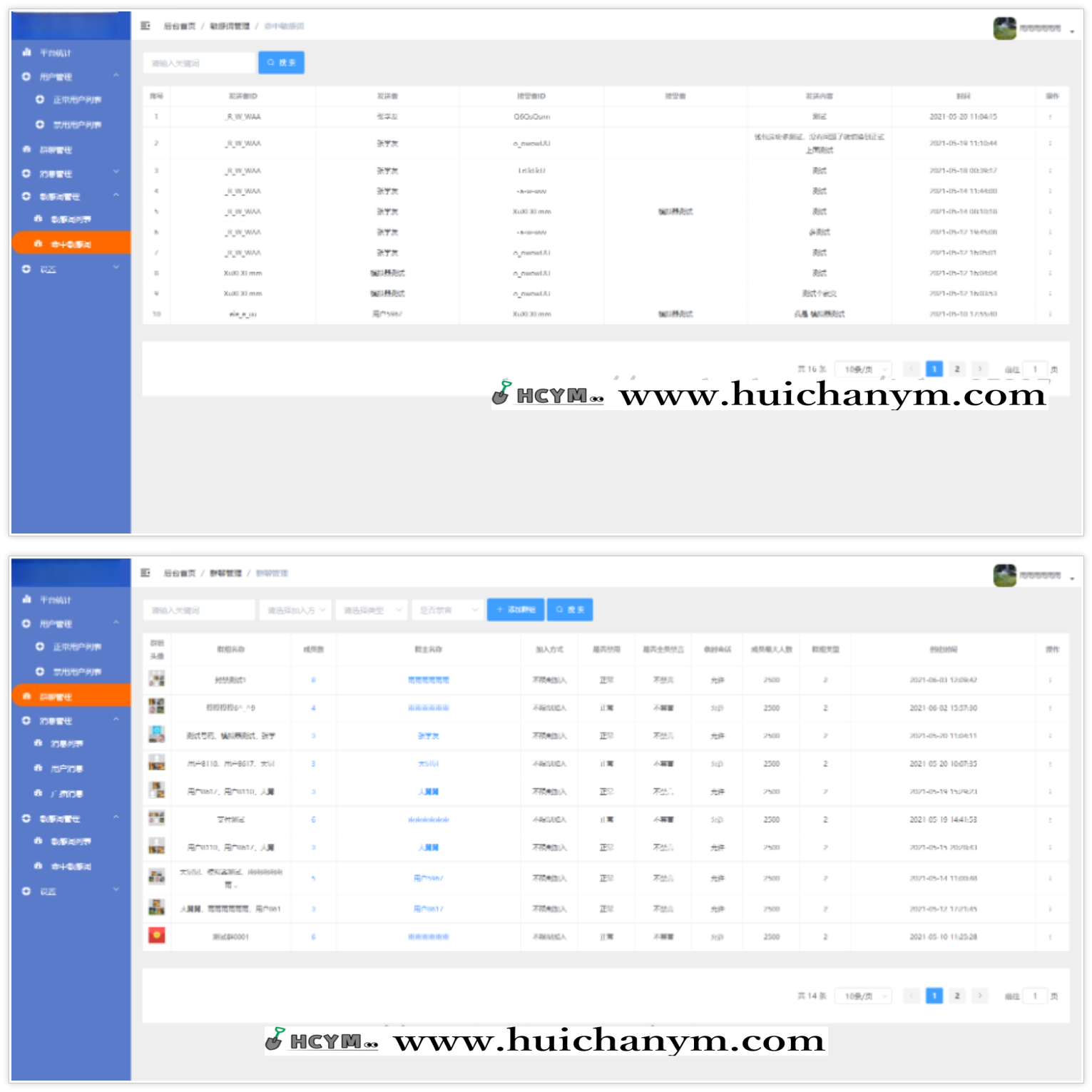The image size is (1092, 1092).
Task: Open page-size dropdown in the 14-total pagination
Action: (x=864, y=996)
